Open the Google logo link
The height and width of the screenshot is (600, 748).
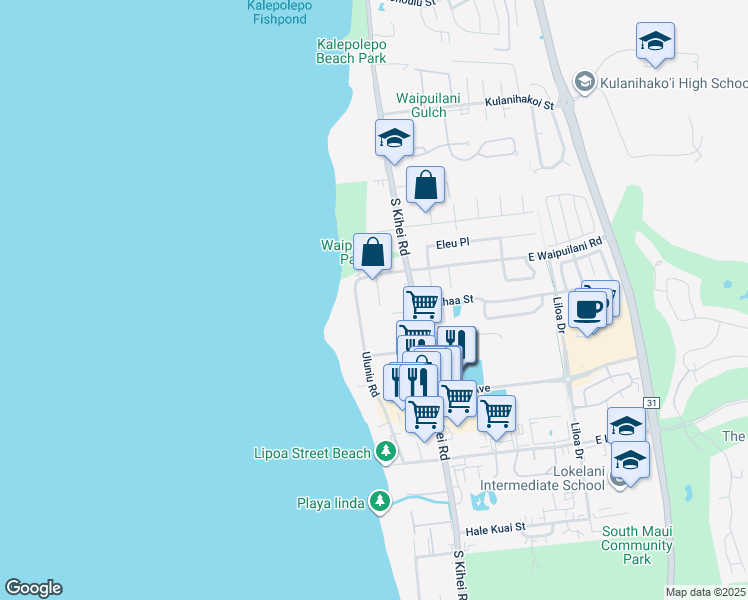click(x=33, y=588)
